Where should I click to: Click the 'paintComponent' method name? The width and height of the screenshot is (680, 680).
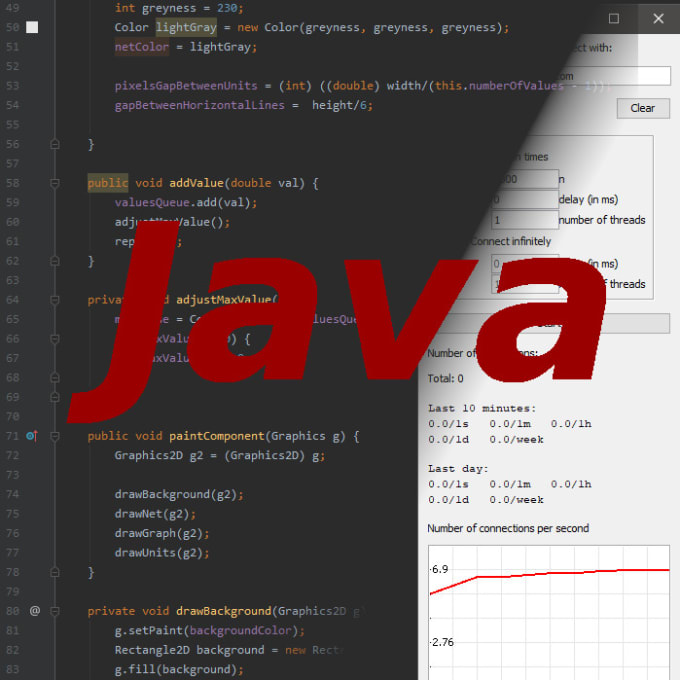pos(216,436)
